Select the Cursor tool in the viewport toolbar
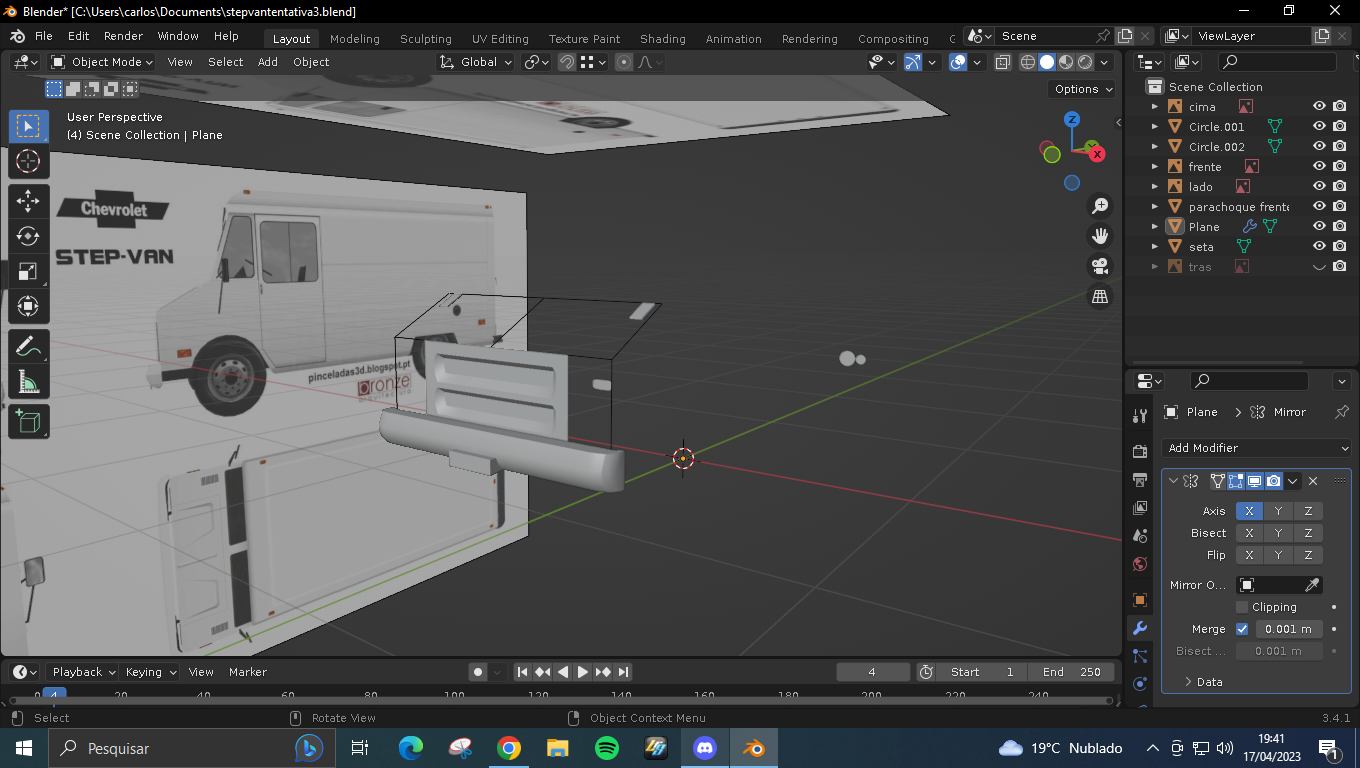The width and height of the screenshot is (1360, 768). coord(28,161)
